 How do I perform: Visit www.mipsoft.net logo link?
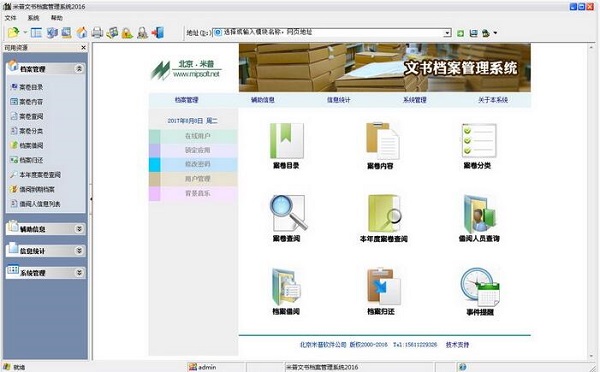(196, 74)
